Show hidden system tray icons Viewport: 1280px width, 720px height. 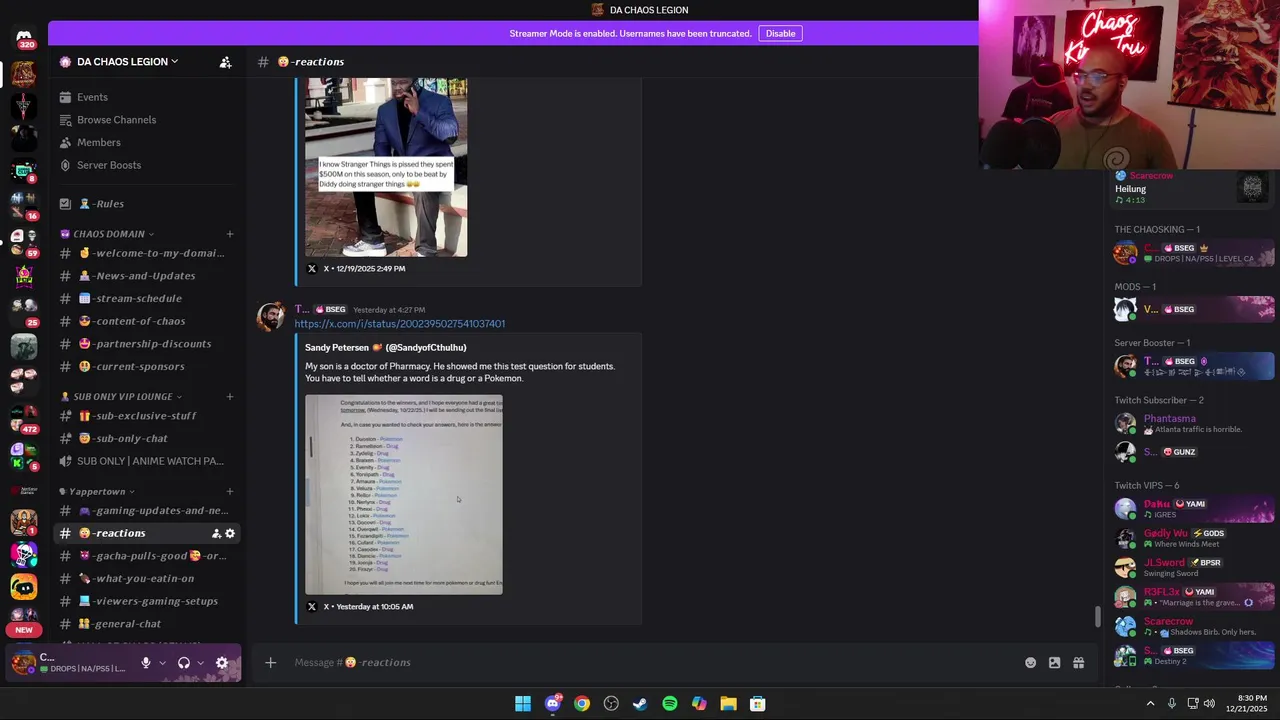[x=1150, y=704]
